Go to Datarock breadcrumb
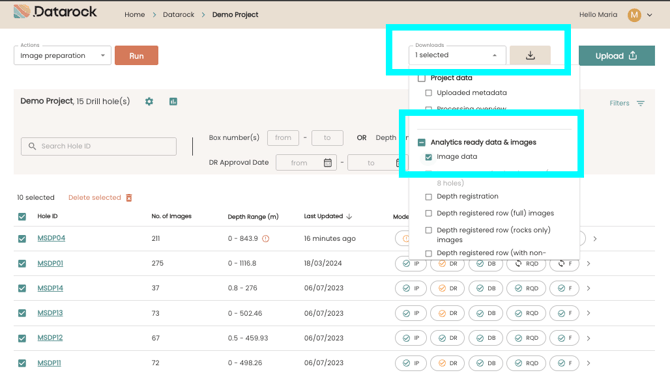The width and height of the screenshot is (670, 375). [178, 15]
